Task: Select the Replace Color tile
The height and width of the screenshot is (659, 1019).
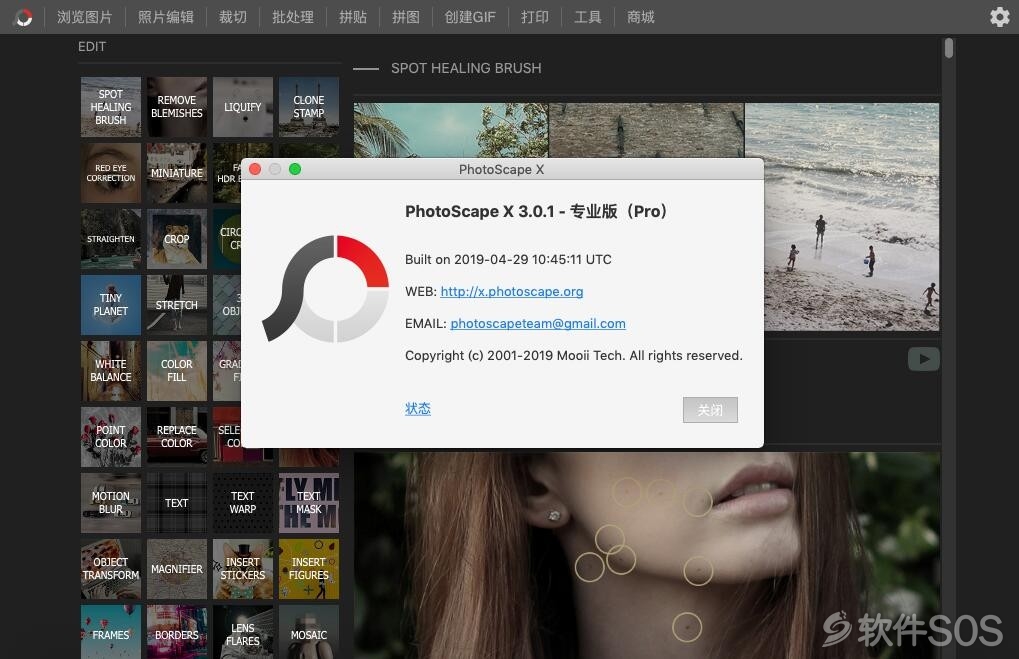Action: pos(177,437)
